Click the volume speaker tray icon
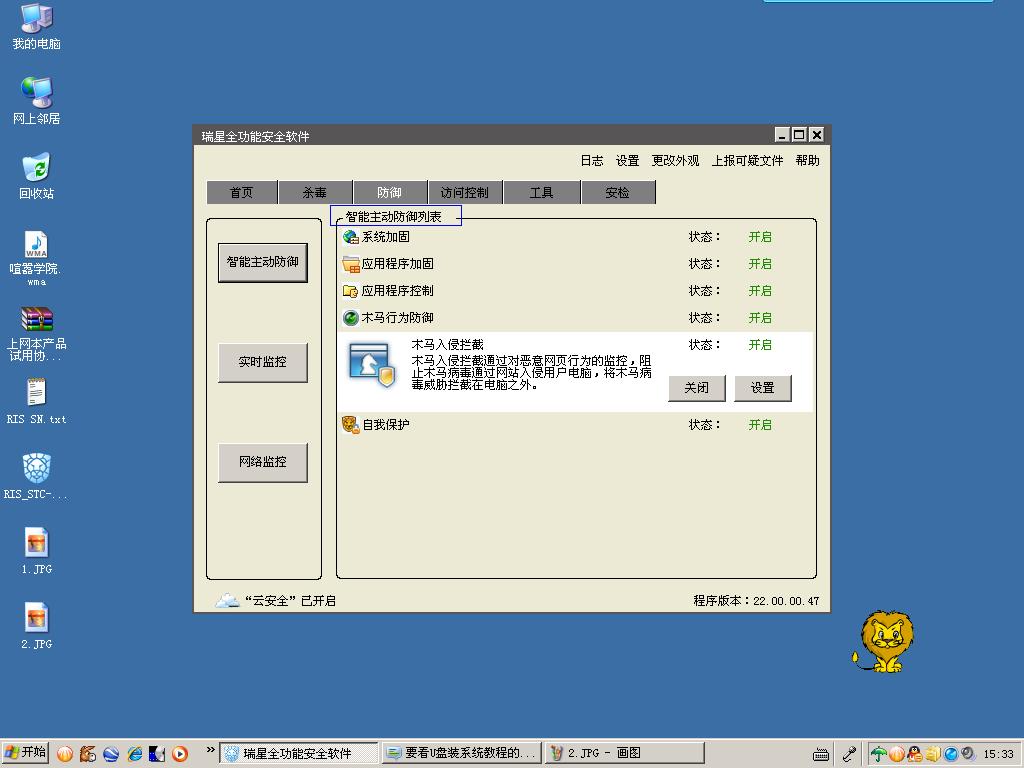The height and width of the screenshot is (768, 1024). 967,754
